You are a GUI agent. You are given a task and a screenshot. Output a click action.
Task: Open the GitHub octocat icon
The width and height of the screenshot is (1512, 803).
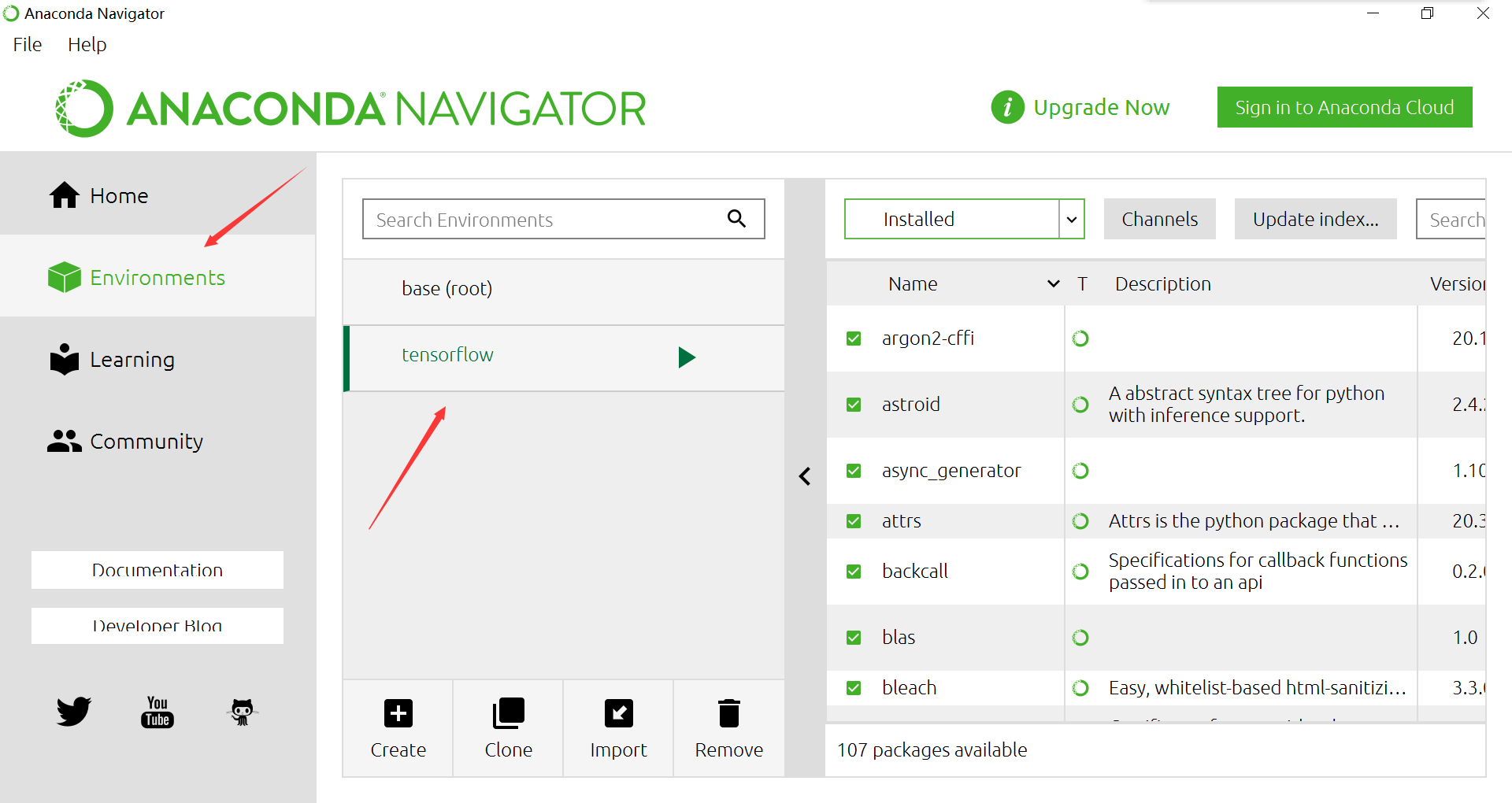tap(242, 712)
